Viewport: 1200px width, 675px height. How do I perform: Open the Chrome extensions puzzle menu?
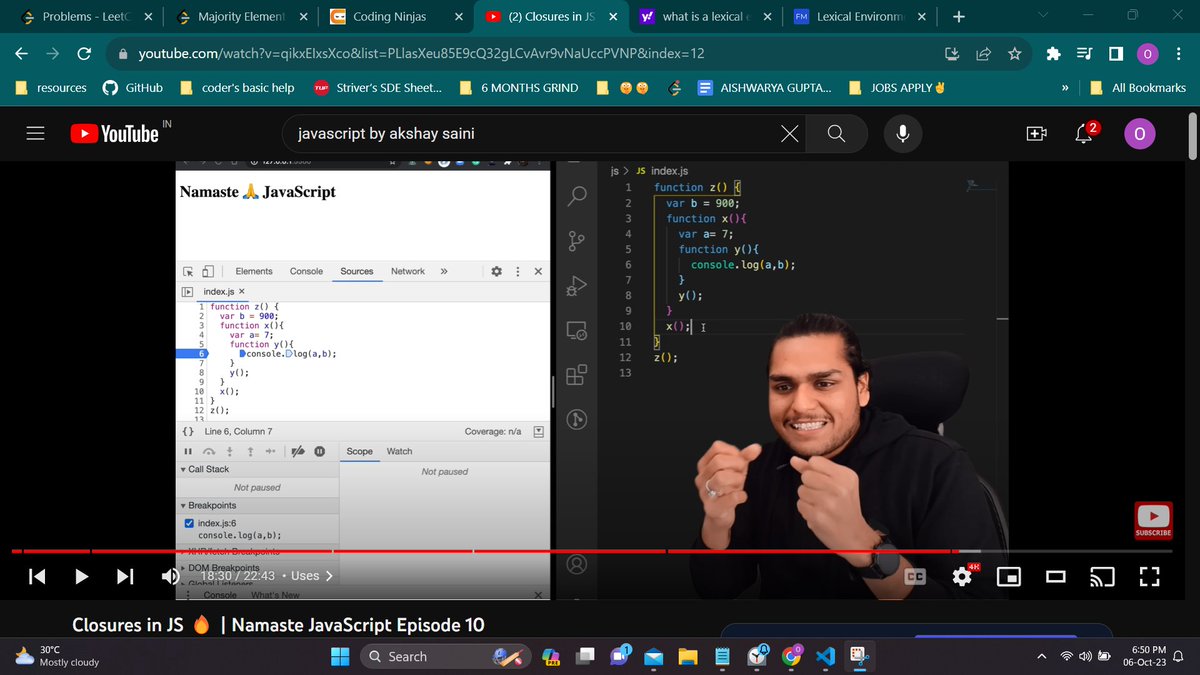pos(1053,53)
